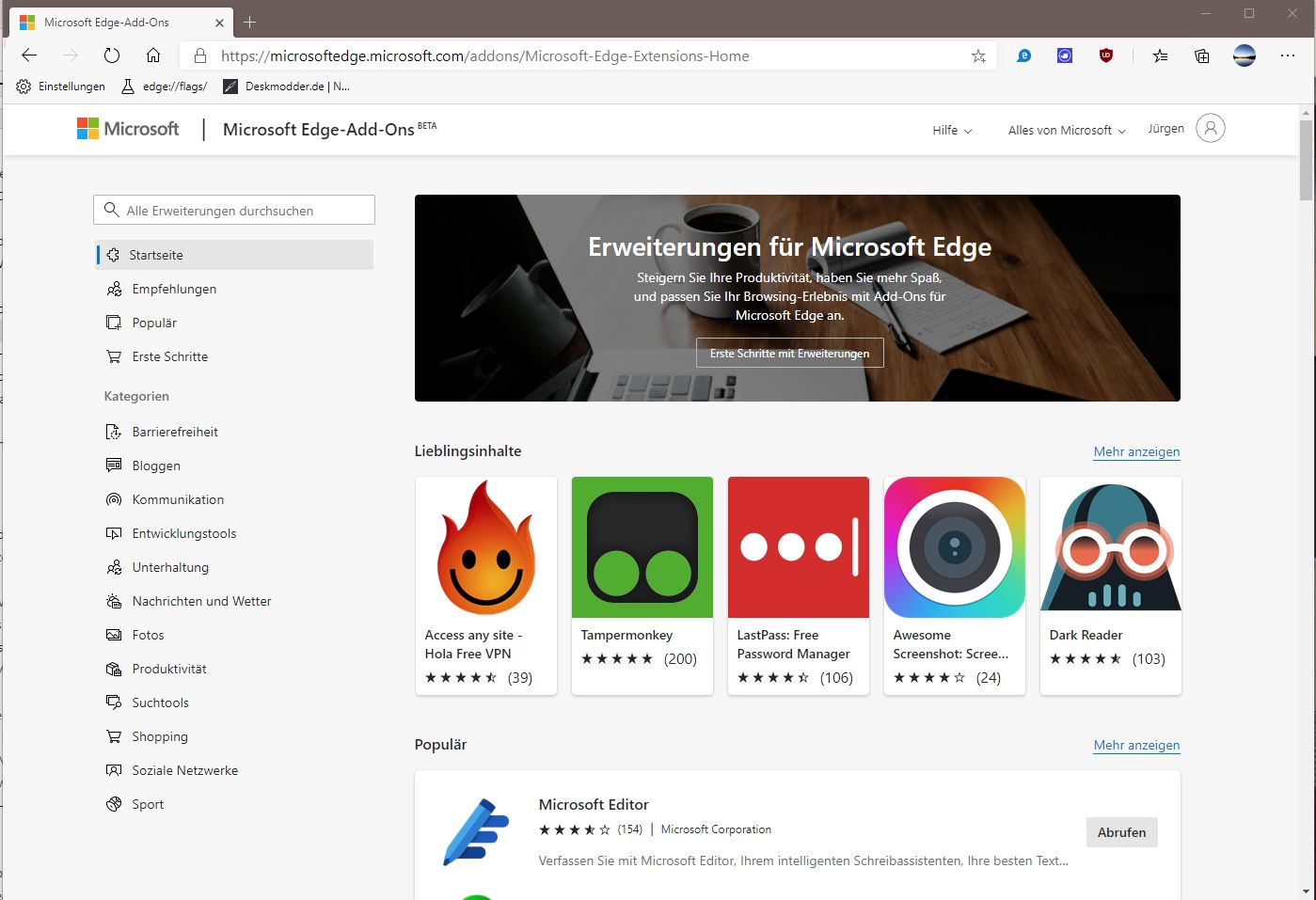Screen dimensions: 1316x900
Task: Open the LastPass Free Password Manager card
Action: (x=799, y=586)
